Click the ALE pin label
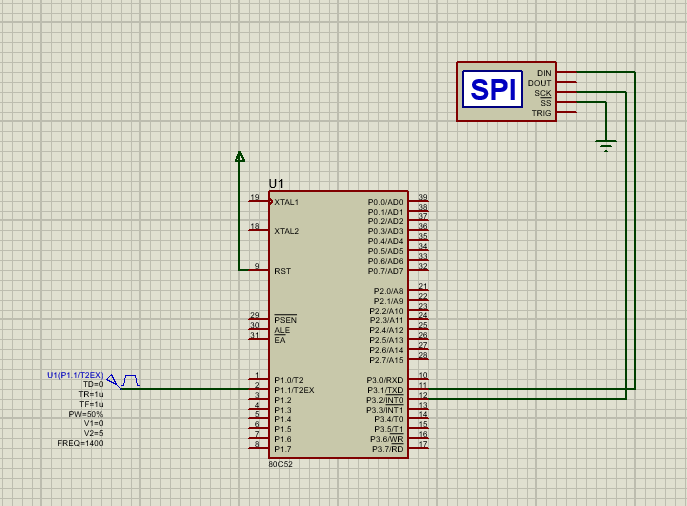 click(x=282, y=330)
